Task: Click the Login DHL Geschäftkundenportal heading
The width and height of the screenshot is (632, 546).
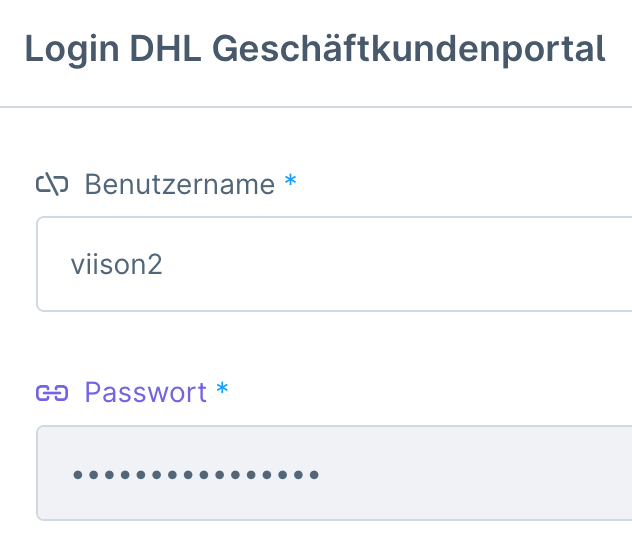Action: pos(315,49)
